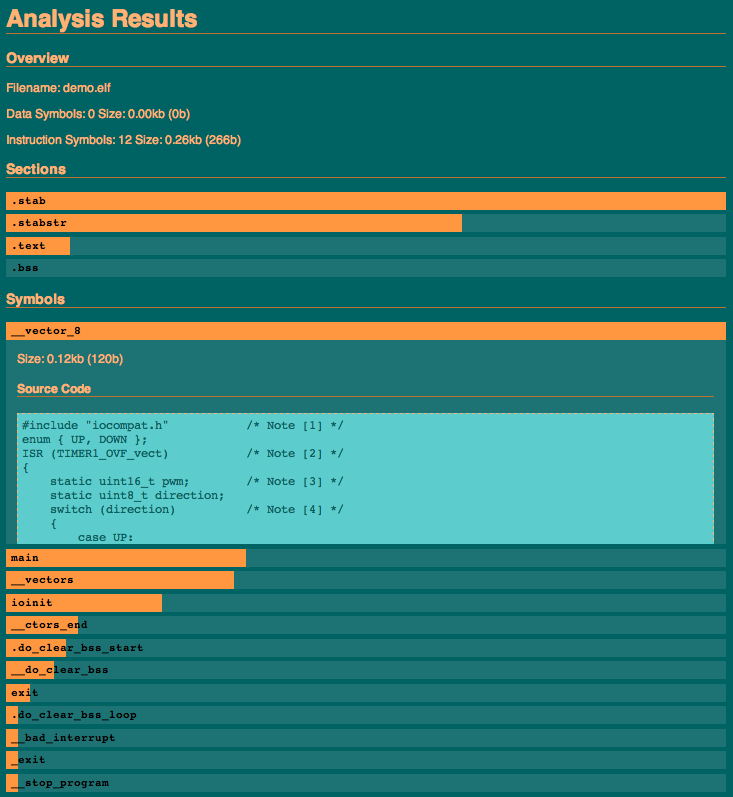Image resolution: width=733 pixels, height=797 pixels.
Task: Expand the .stabstr section row
Action: point(366,223)
